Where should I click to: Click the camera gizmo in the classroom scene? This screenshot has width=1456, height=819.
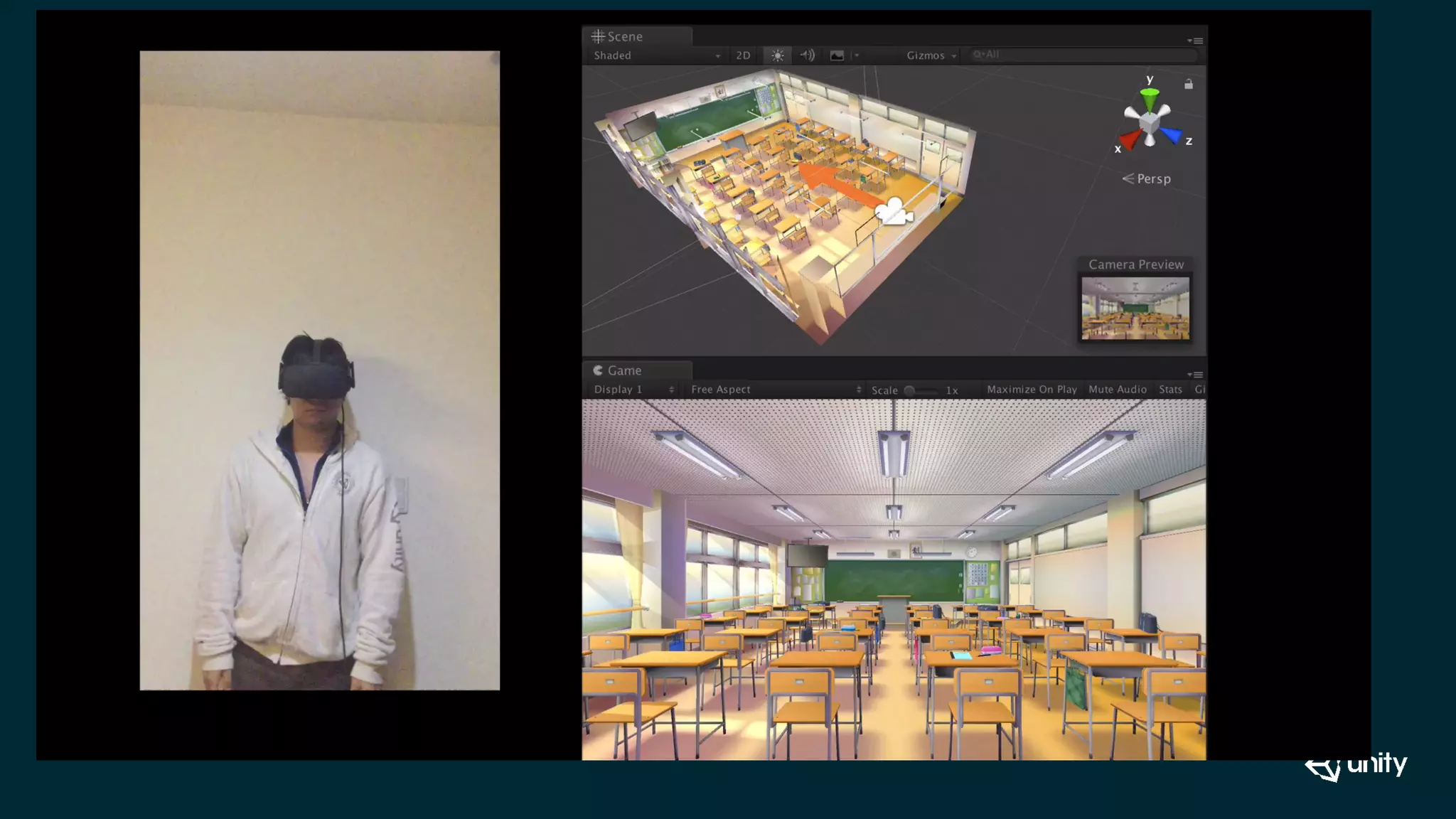[893, 211]
